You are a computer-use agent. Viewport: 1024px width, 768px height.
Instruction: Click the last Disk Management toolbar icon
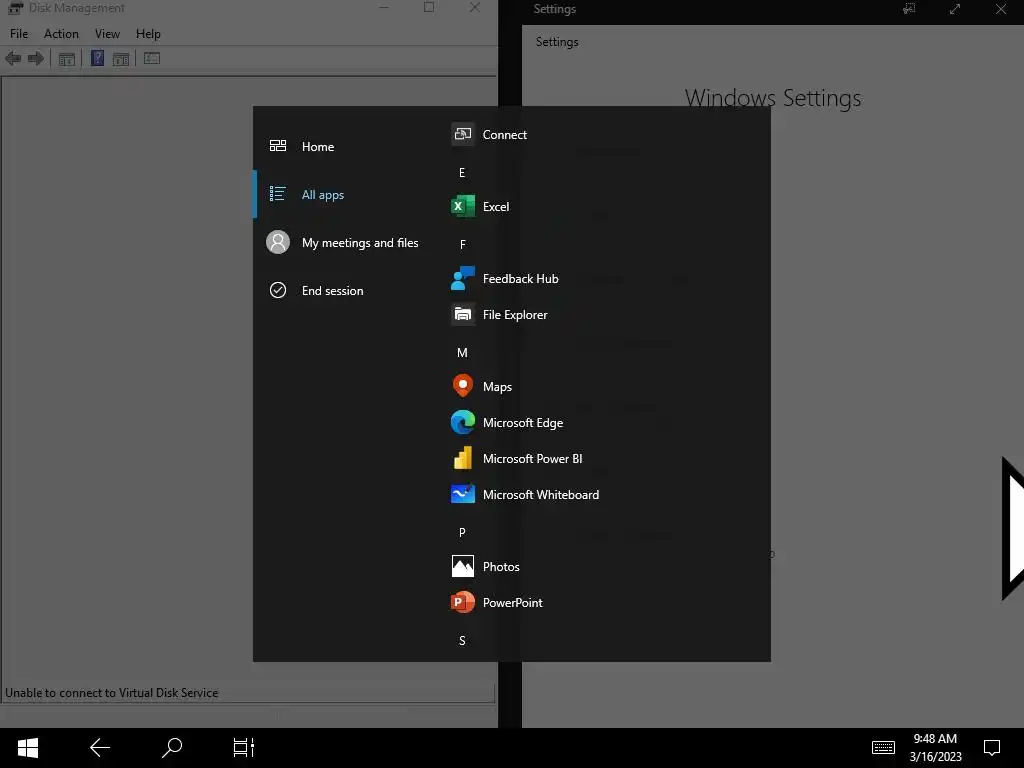coord(152,58)
